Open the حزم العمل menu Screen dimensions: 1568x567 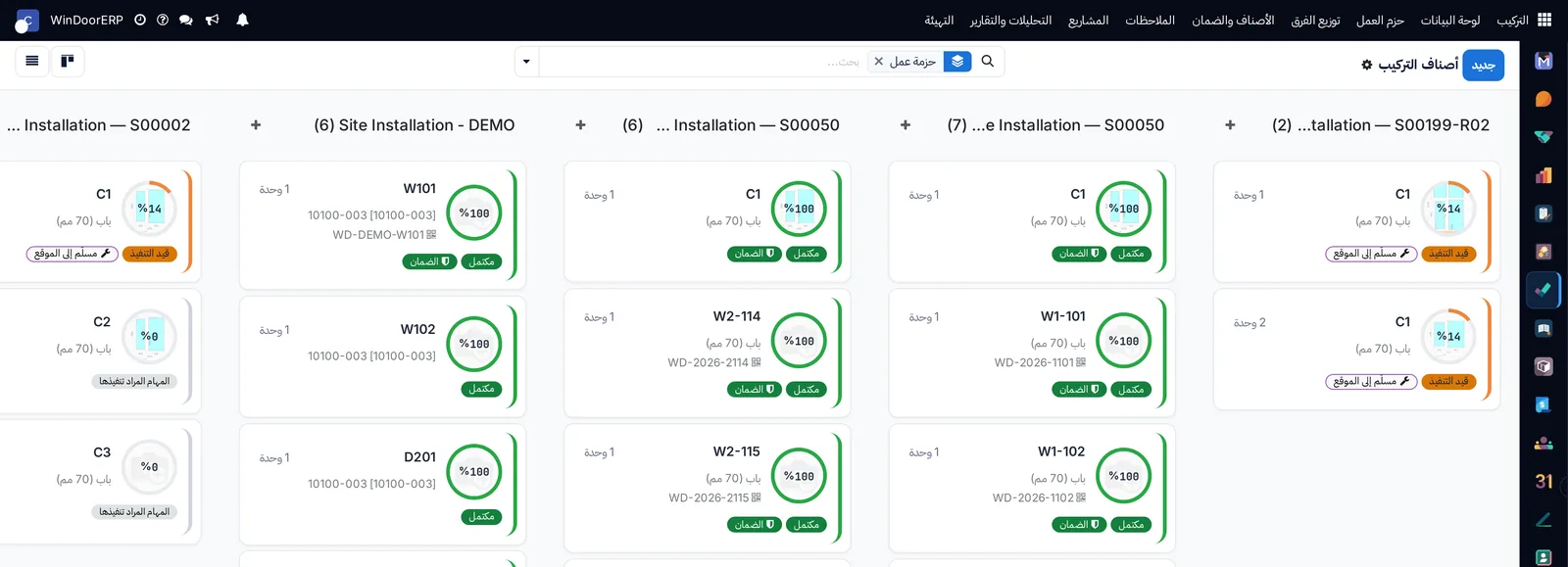point(1380,21)
